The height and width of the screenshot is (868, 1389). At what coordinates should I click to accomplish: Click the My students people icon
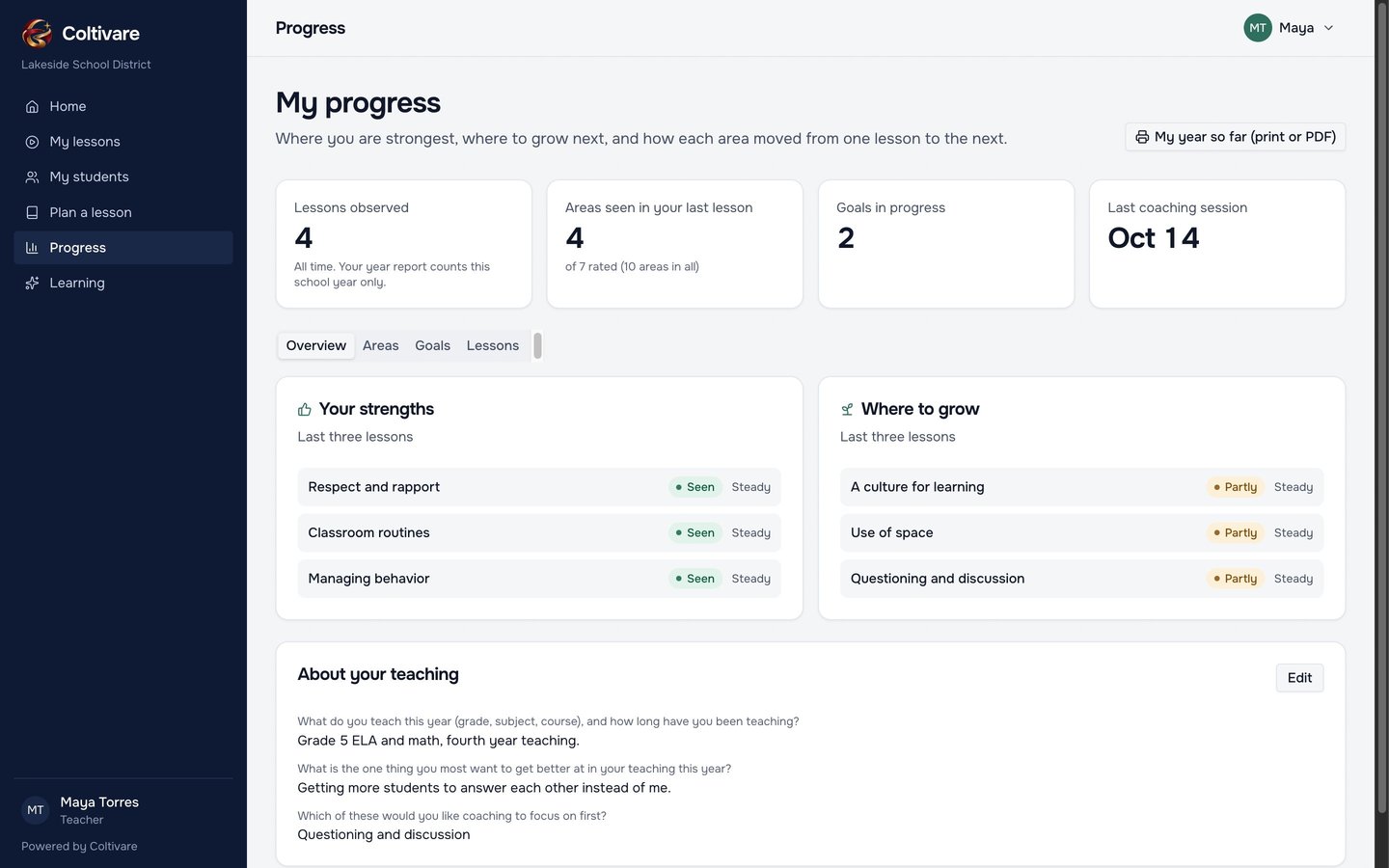(32, 177)
